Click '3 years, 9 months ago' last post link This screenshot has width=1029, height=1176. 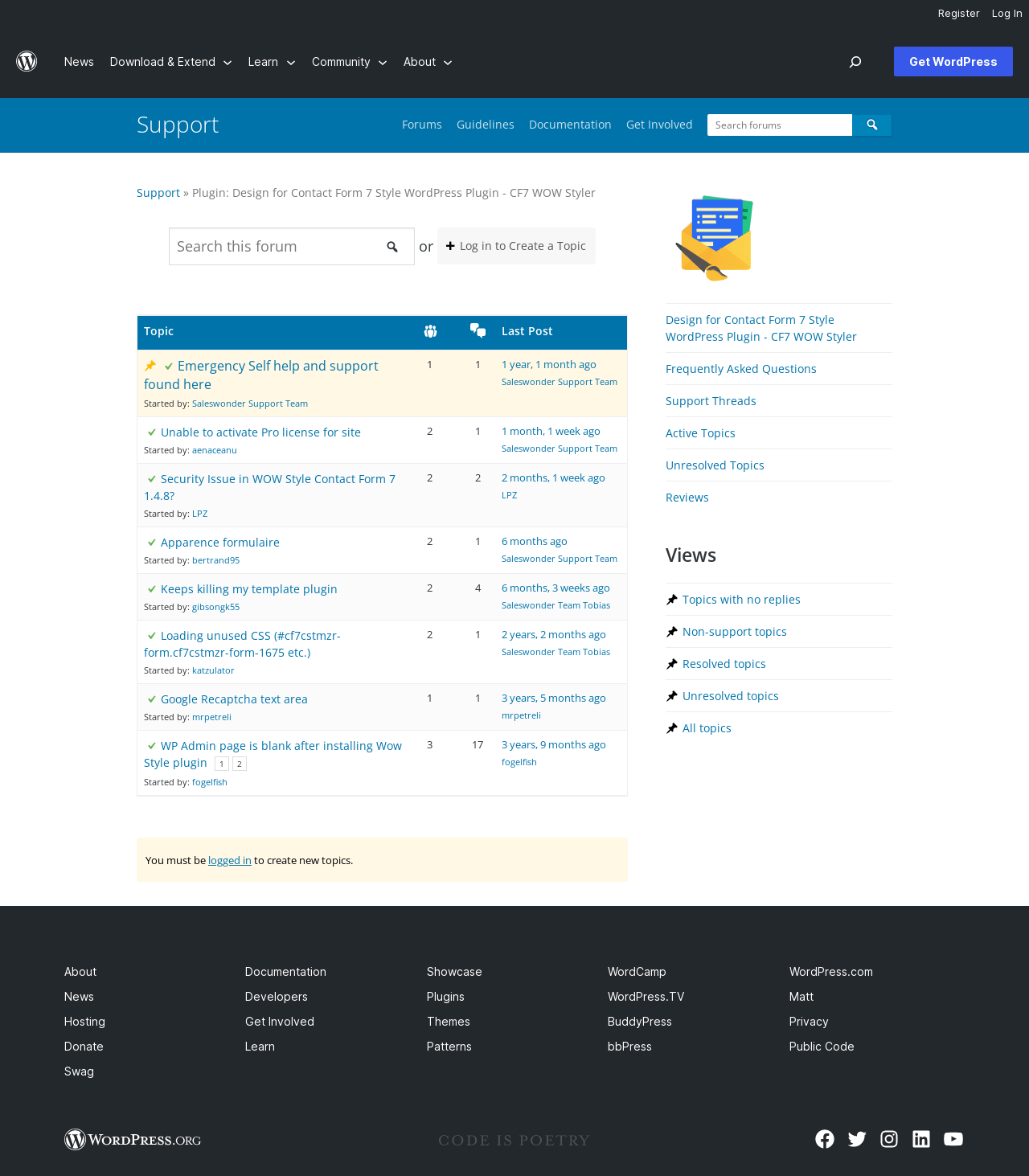554,745
